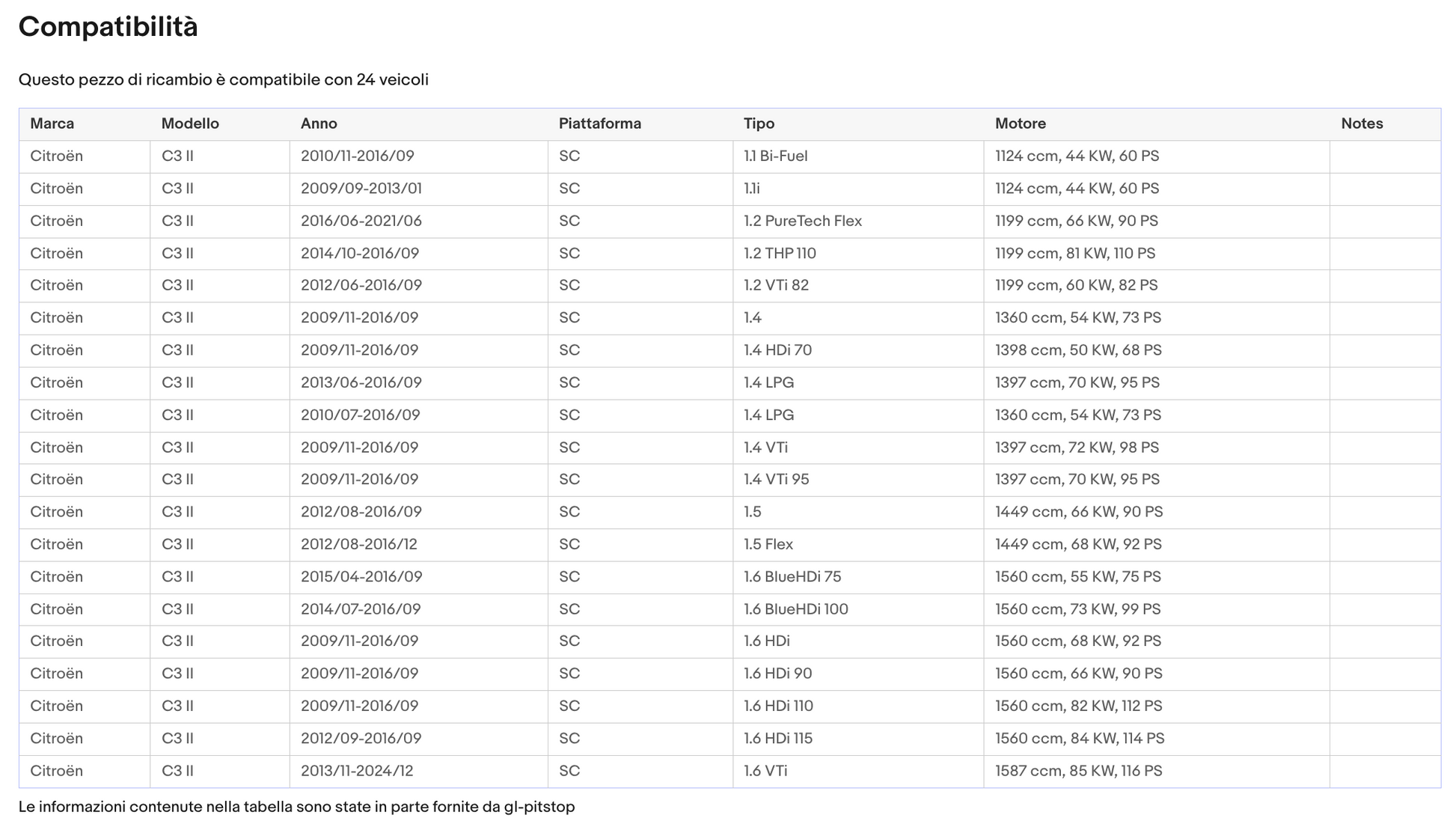Click the year range 2014/10-2016/09
Image resolution: width=1456 pixels, height=836 pixels.
coord(360,253)
